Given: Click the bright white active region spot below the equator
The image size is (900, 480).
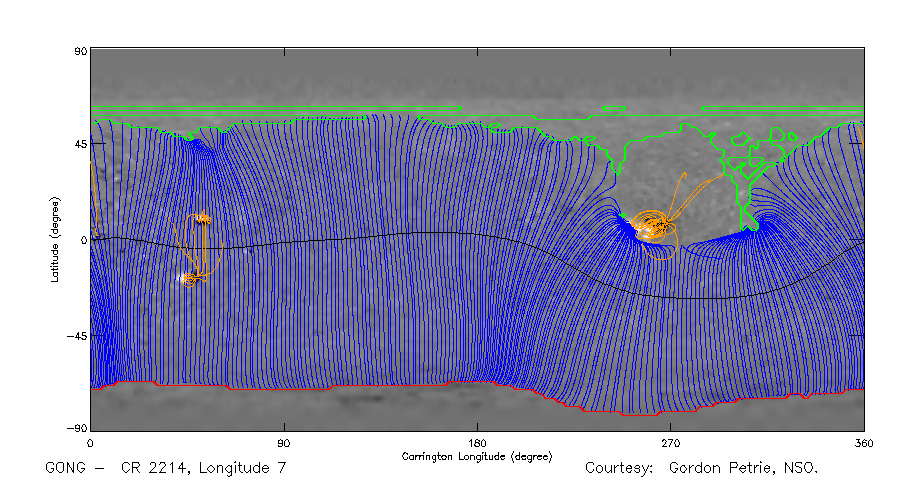Looking at the screenshot, I should [x=186, y=278].
